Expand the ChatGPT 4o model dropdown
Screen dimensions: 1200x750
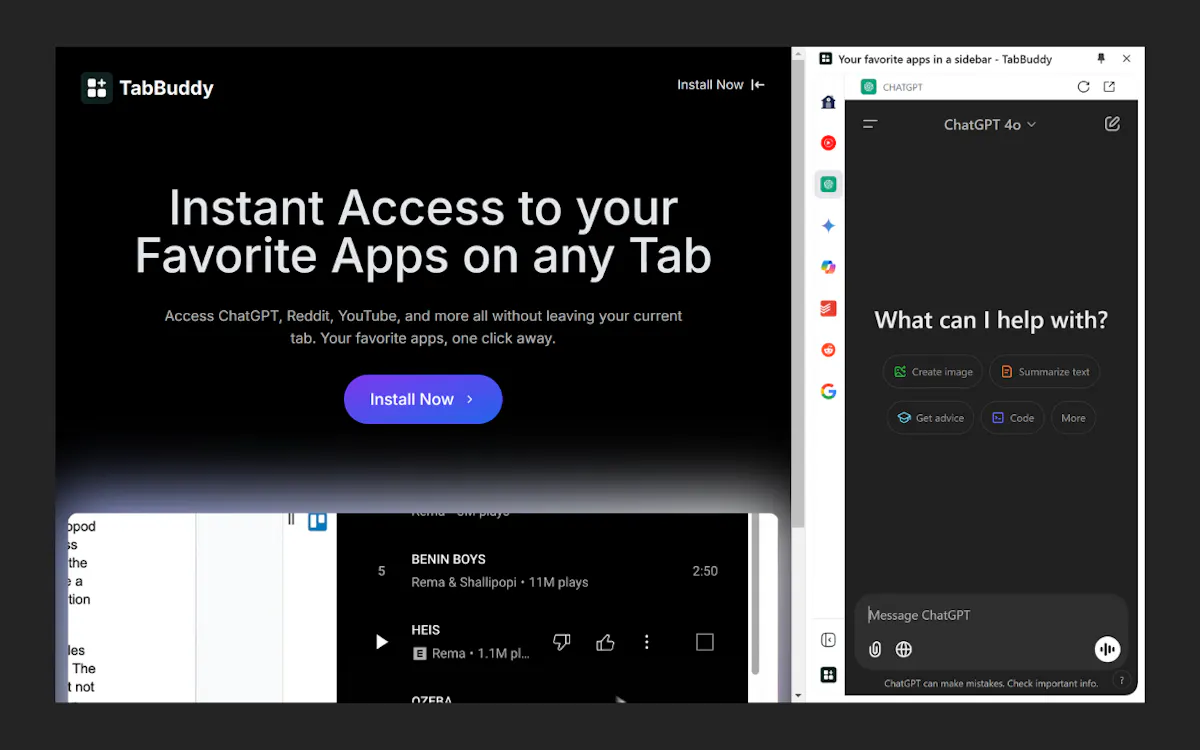tap(990, 125)
